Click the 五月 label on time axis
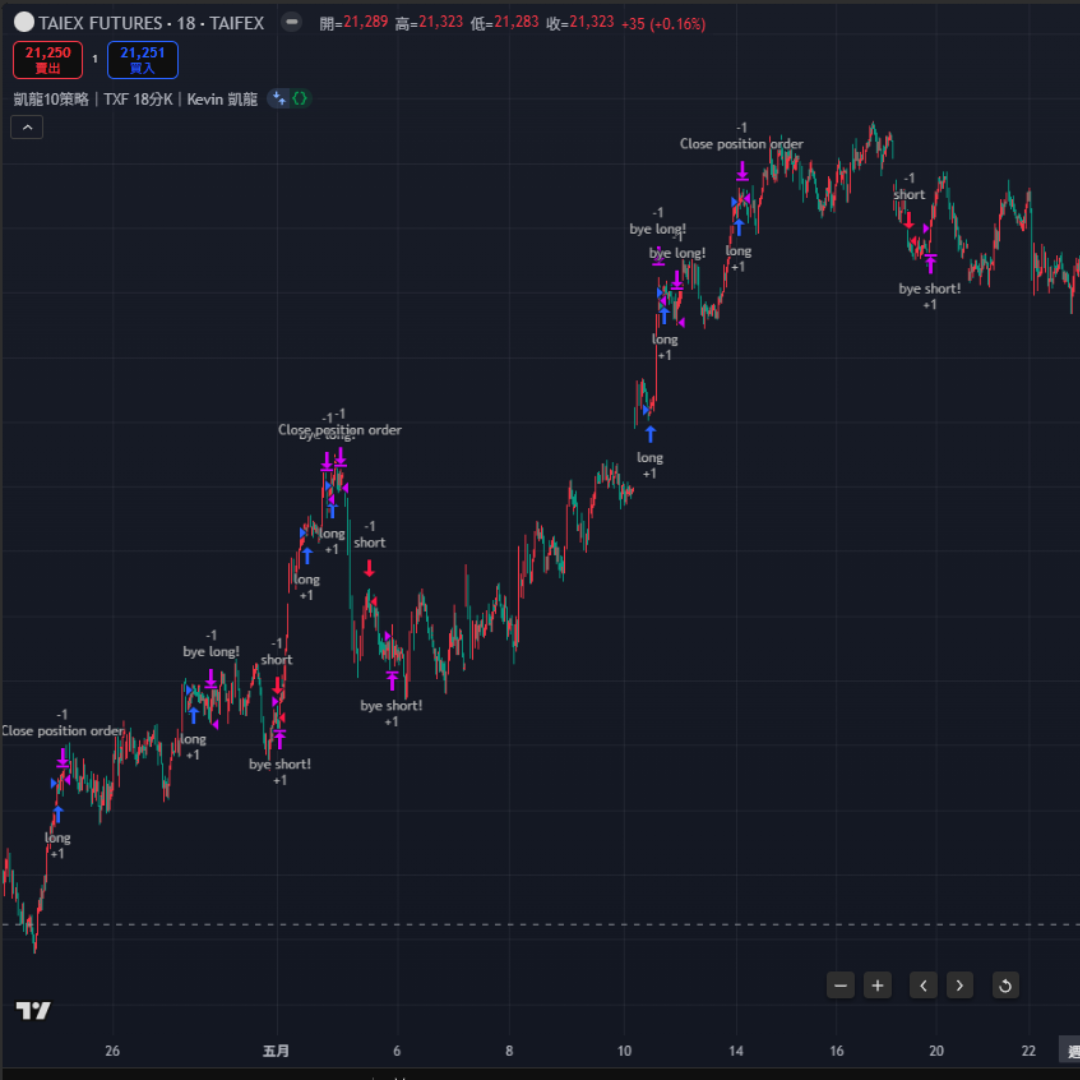Screen dimensions: 1080x1080 (x=276, y=1050)
